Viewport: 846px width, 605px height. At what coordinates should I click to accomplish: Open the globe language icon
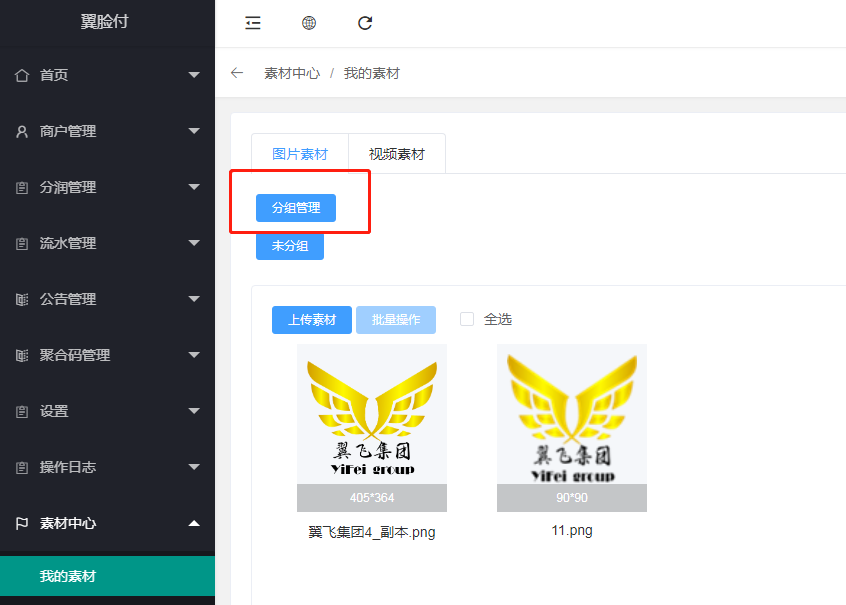coord(309,23)
